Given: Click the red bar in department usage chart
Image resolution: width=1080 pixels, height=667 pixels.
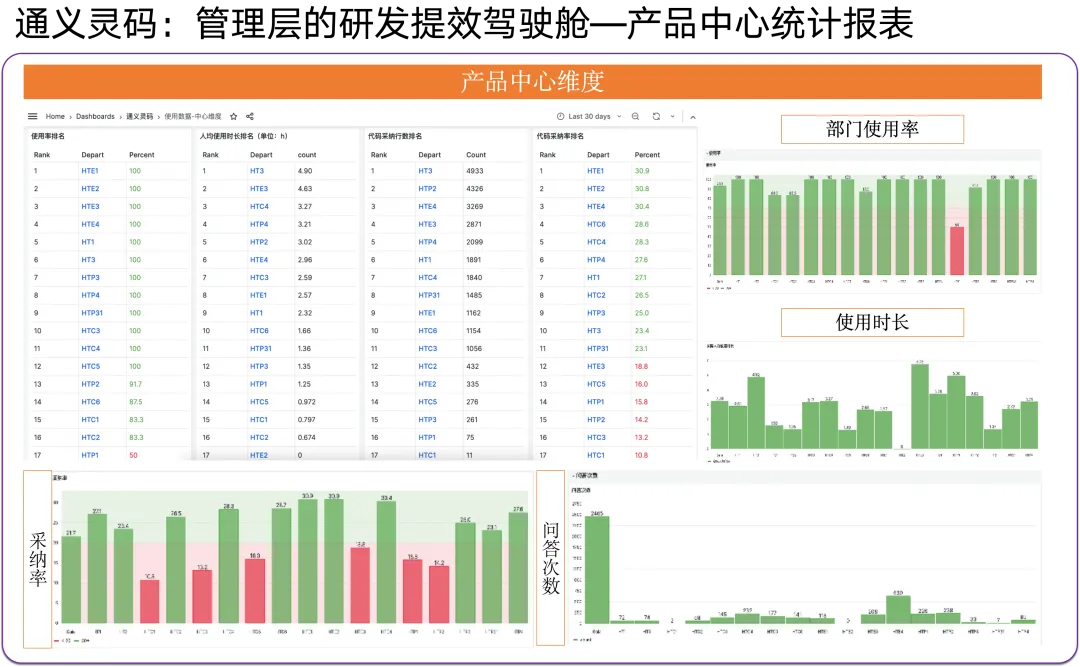Looking at the screenshot, I should 957,251.
